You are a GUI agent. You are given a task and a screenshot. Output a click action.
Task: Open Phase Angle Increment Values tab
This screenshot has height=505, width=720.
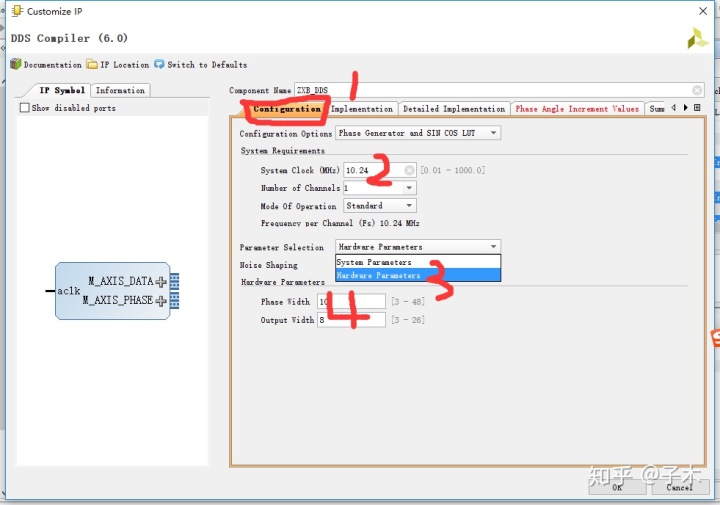click(577, 109)
